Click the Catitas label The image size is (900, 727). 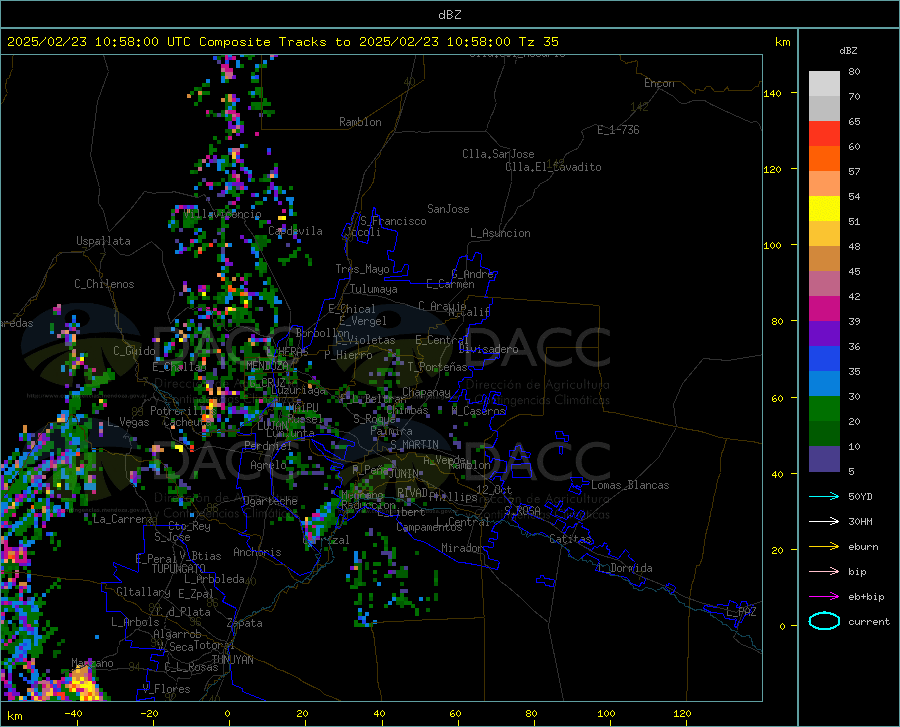click(570, 539)
